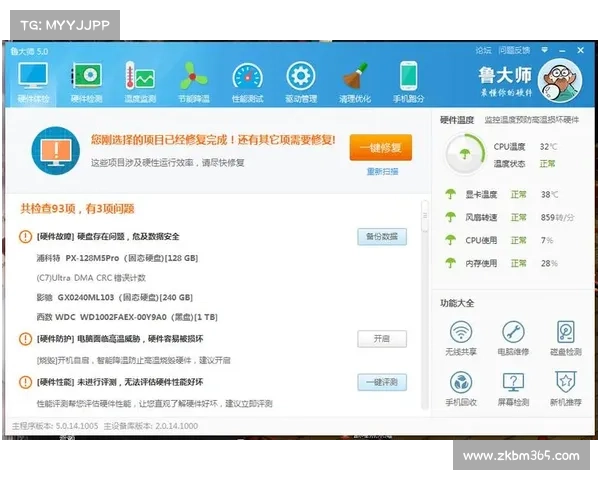The width and height of the screenshot is (600, 480).
Task: Open the title bar dropdown menu arrow
Action: (545, 50)
